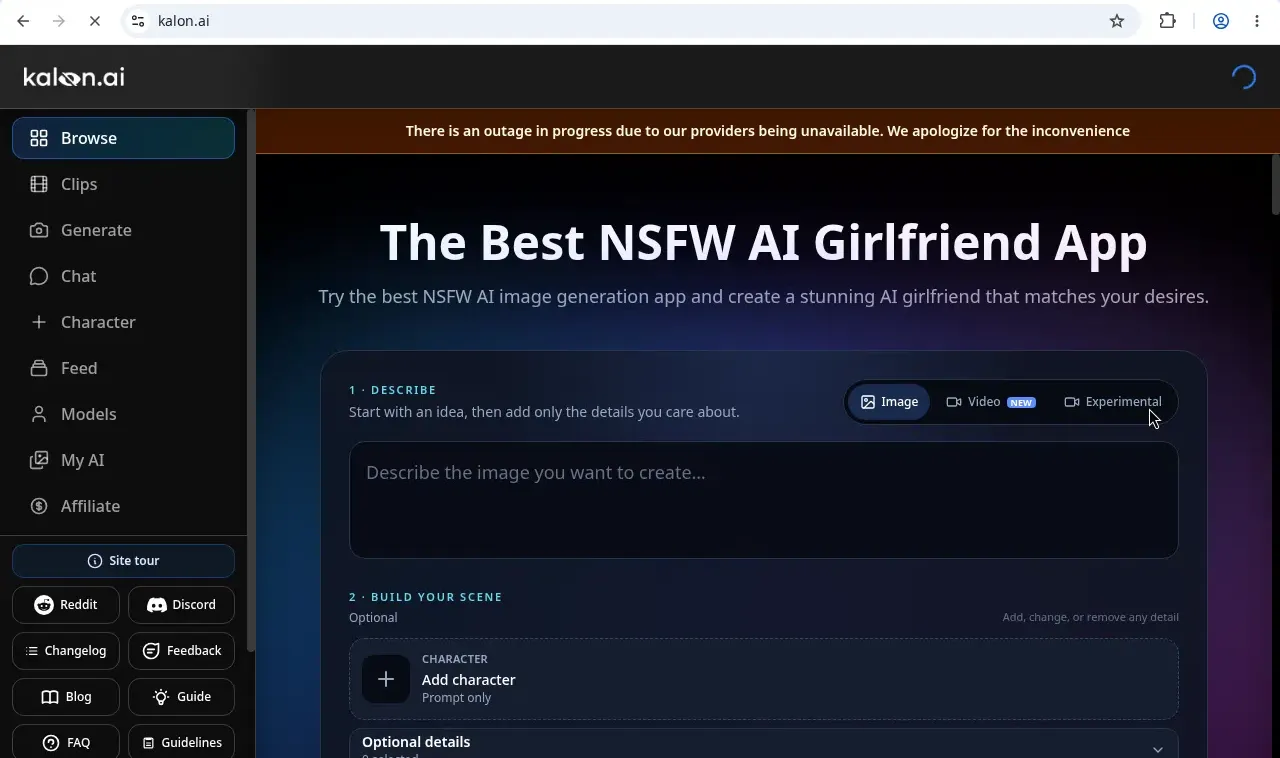Click the "Add, change, or remove any detail" text
Viewport: 1280px width, 758px height.
click(1091, 617)
